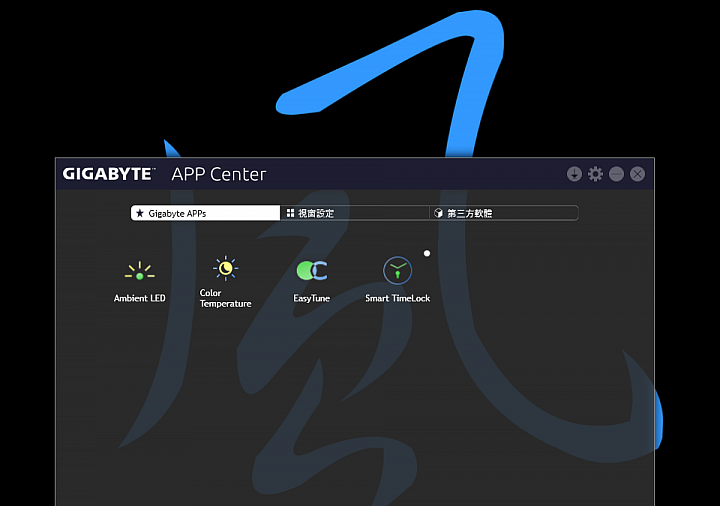Minimize the APP Center window

tap(616, 174)
